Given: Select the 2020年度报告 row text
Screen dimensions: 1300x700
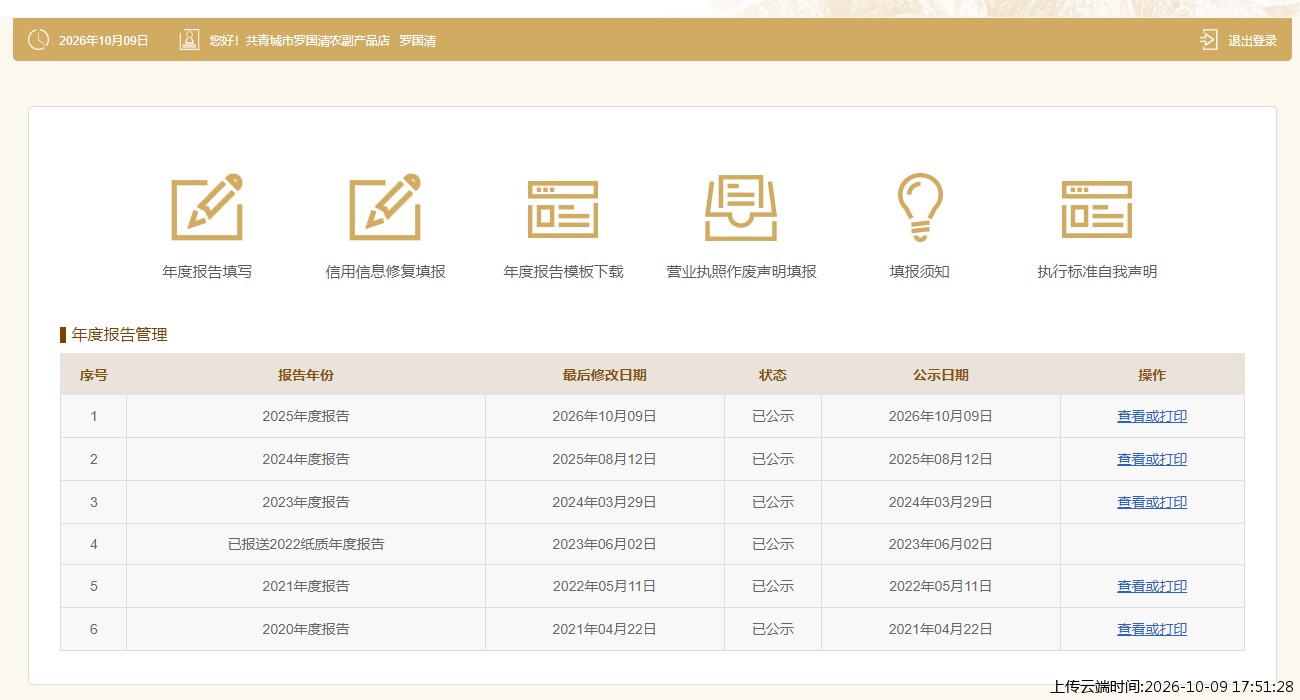Looking at the screenshot, I should (x=306, y=629).
